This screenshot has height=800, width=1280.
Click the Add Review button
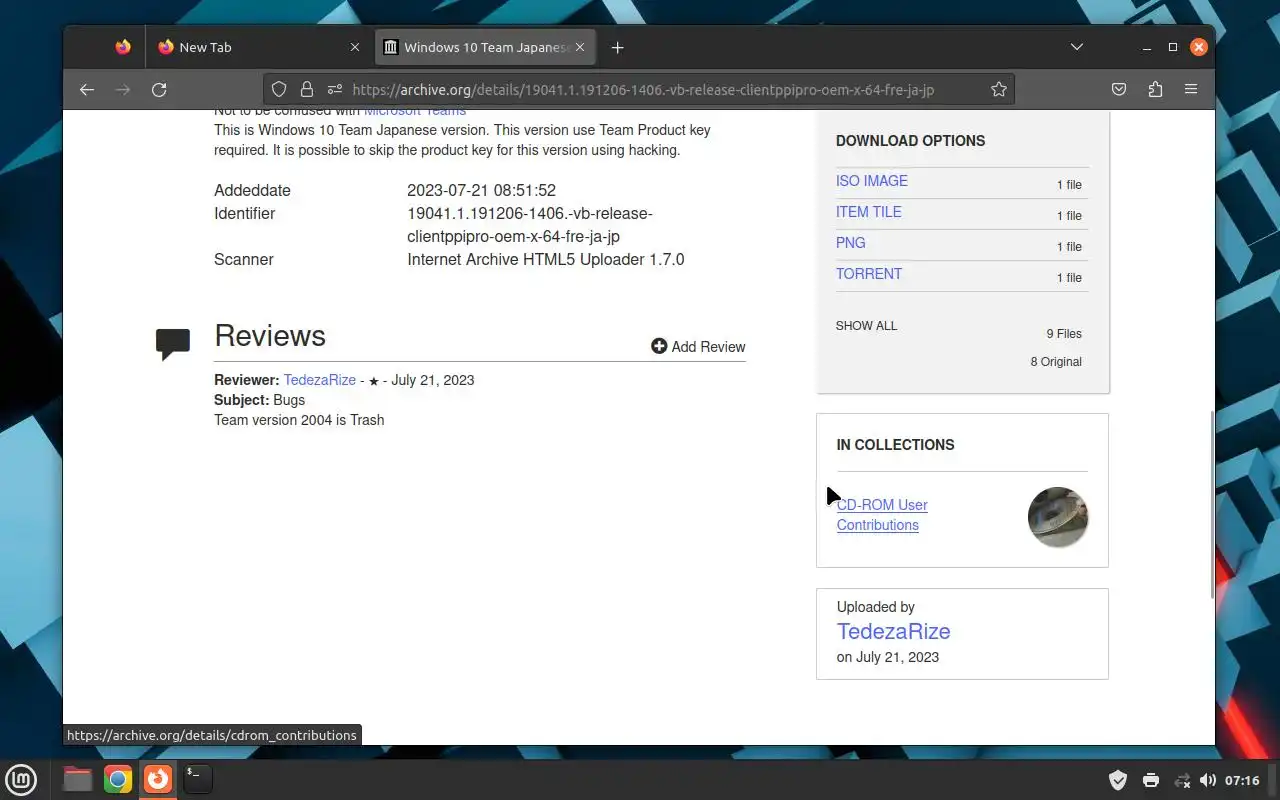pyautogui.click(x=698, y=347)
